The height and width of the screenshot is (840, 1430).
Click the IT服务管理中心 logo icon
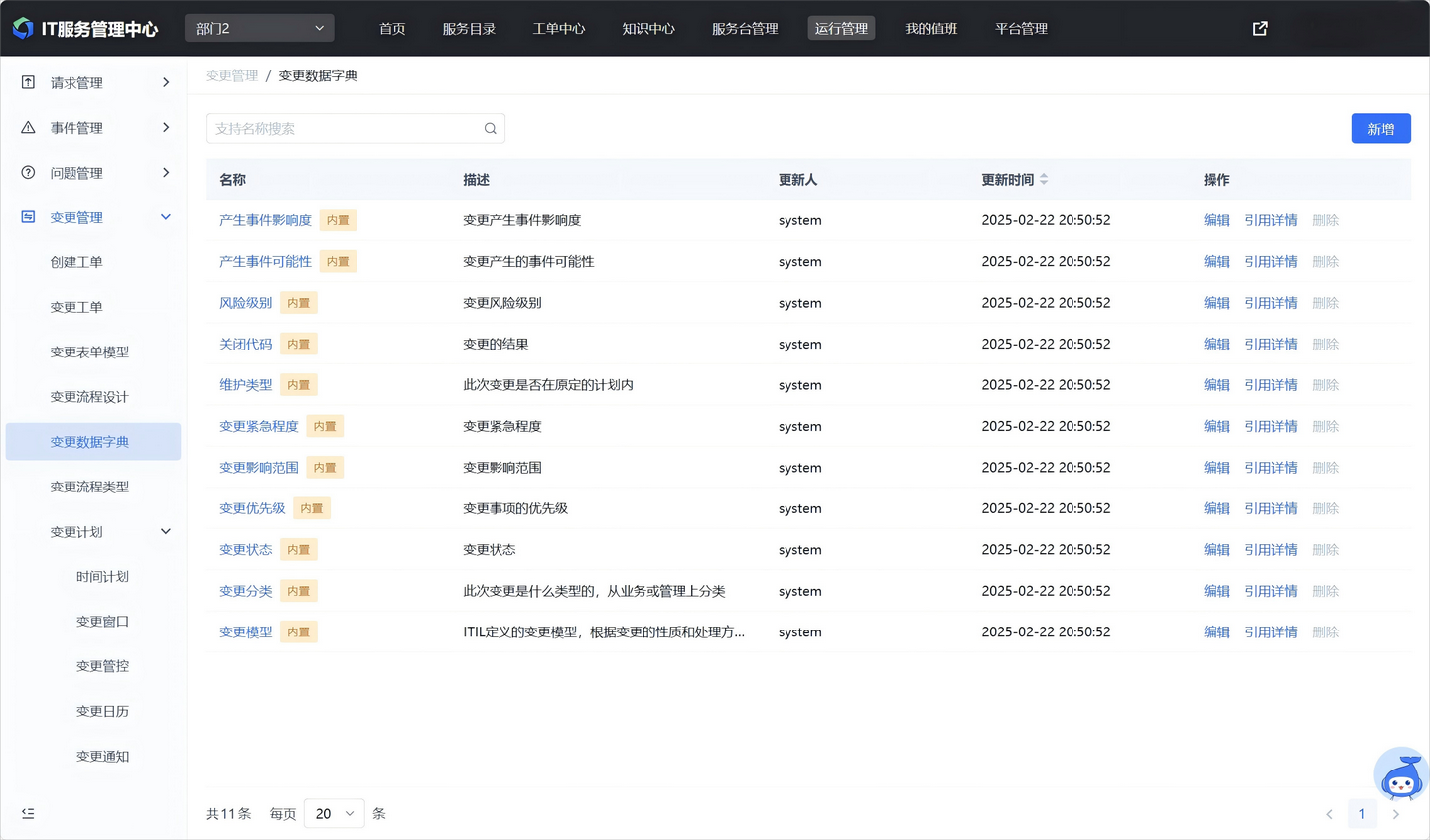[x=23, y=29]
